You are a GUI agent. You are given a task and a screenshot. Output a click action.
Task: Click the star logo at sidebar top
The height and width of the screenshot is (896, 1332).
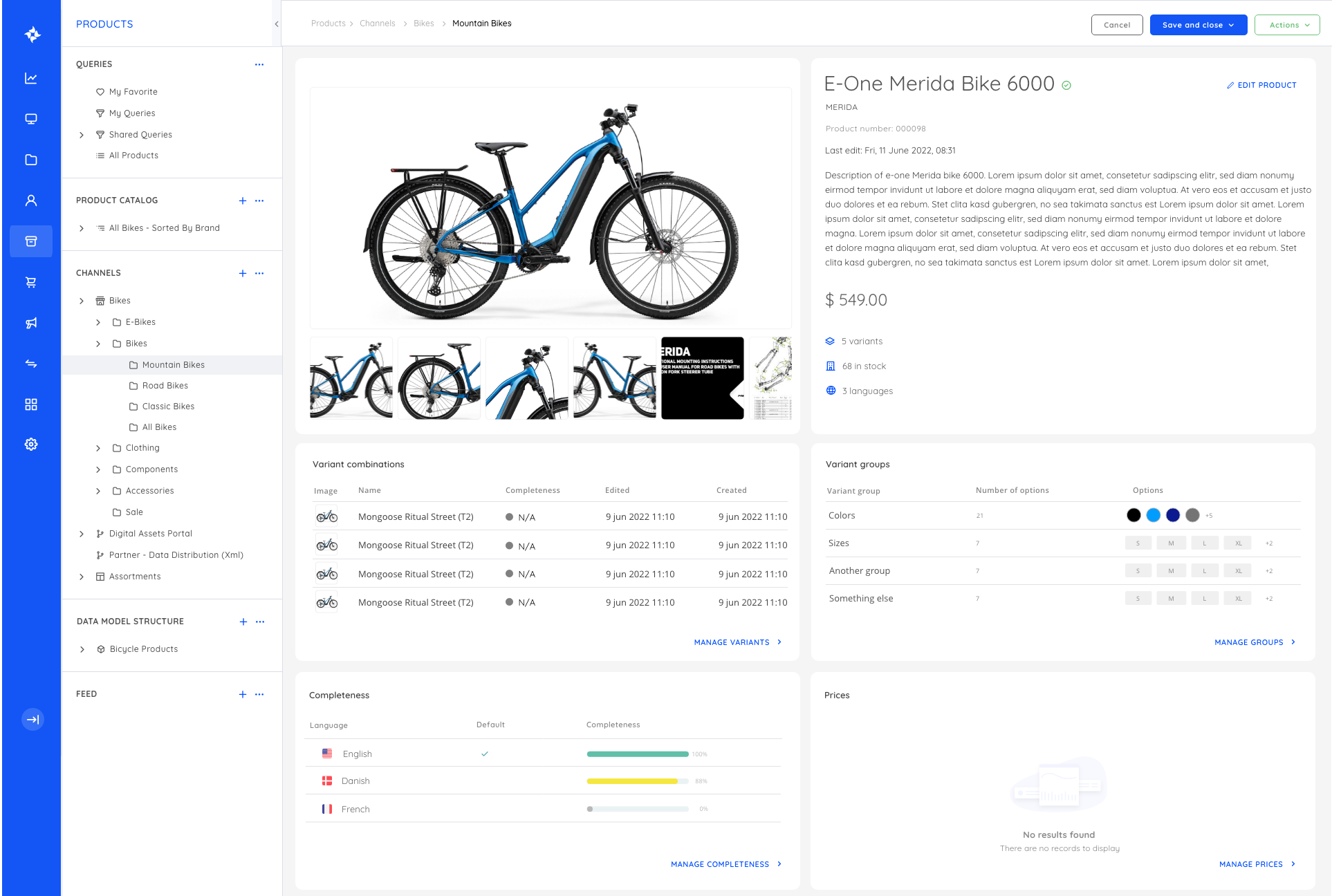[x=33, y=35]
